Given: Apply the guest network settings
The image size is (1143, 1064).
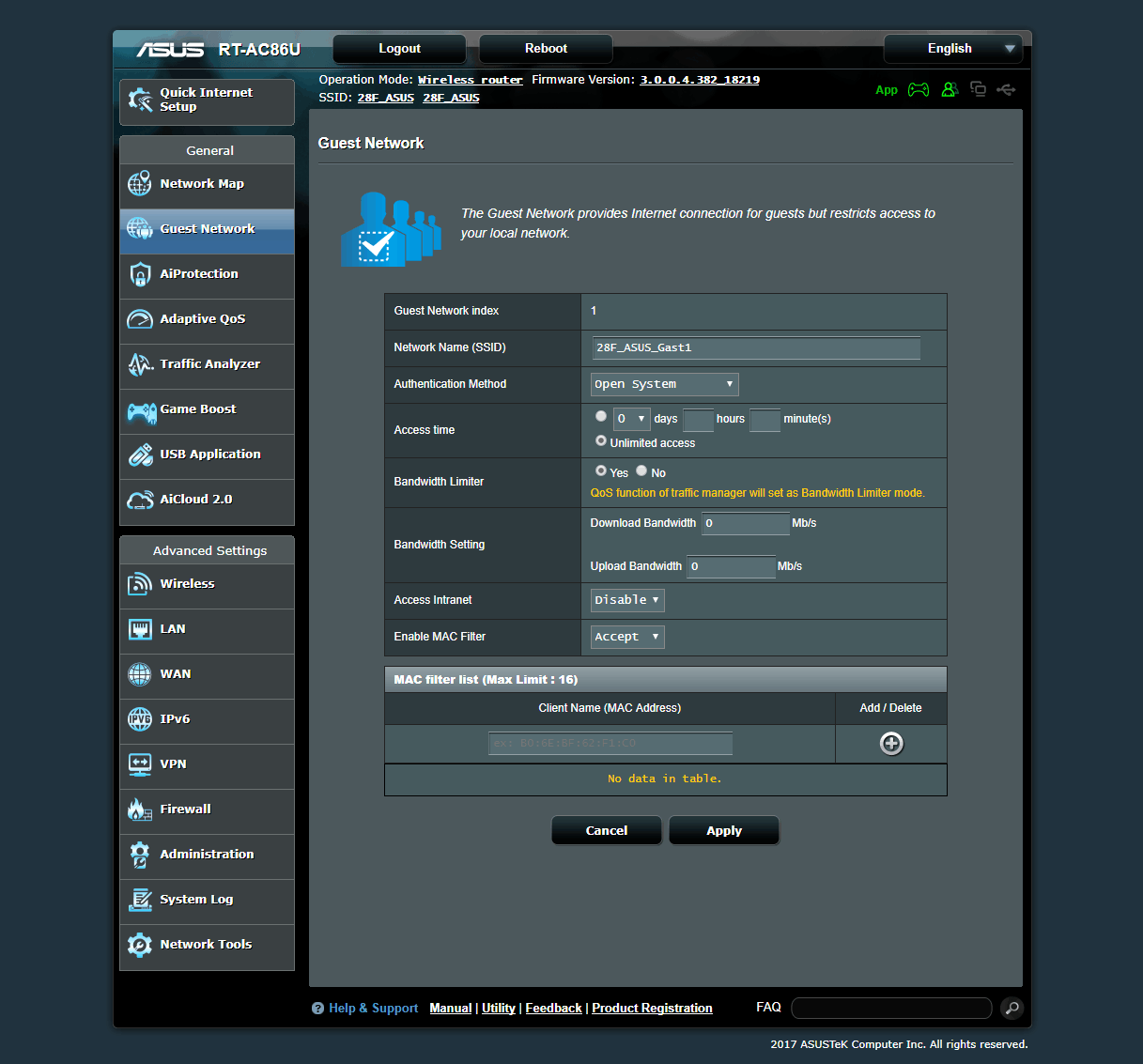Looking at the screenshot, I should coord(724,831).
